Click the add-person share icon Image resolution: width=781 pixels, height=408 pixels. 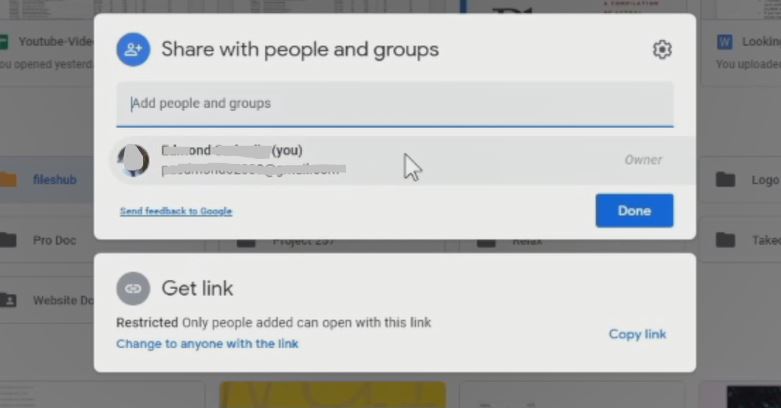[133, 50]
